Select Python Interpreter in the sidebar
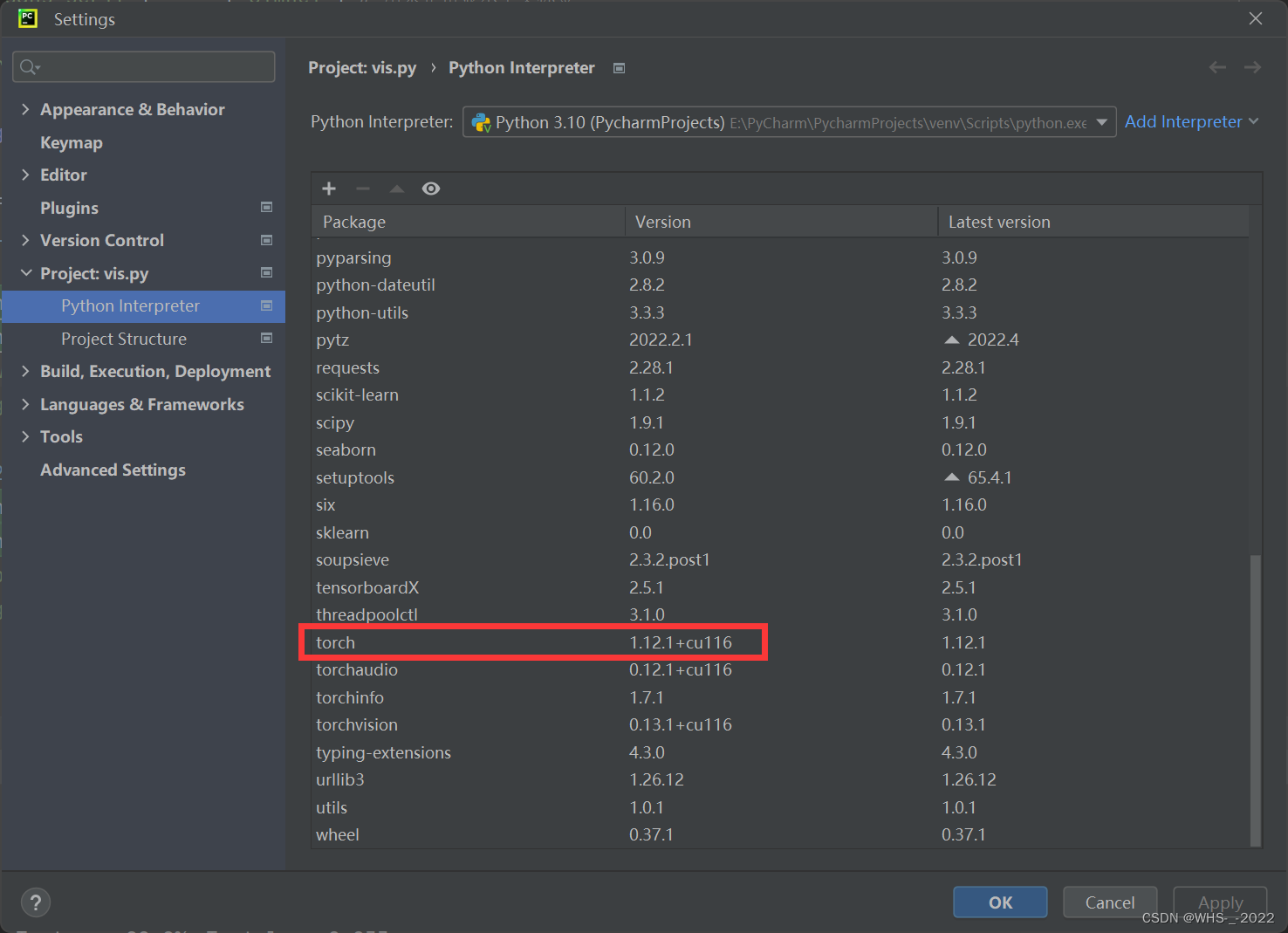 (143, 306)
